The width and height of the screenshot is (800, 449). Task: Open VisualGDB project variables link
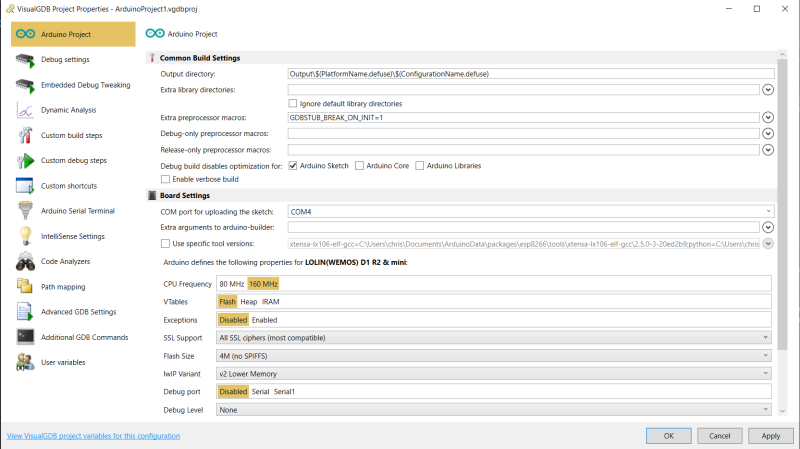pyautogui.click(x=93, y=436)
